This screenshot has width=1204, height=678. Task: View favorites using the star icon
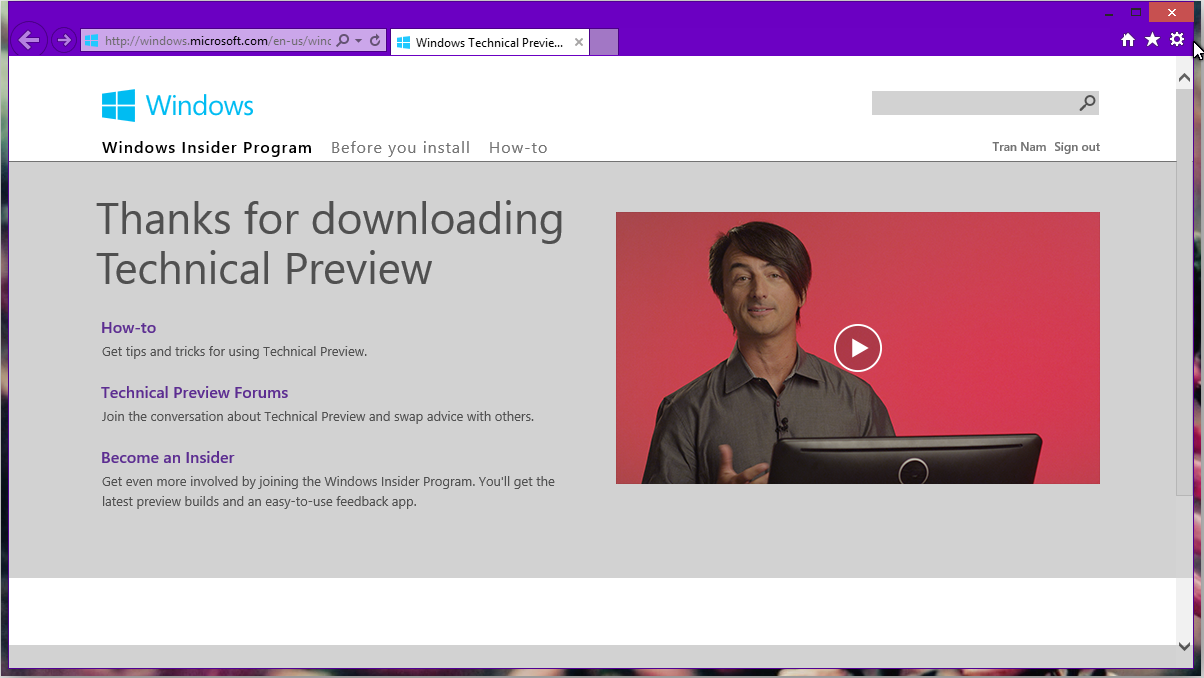point(1152,41)
